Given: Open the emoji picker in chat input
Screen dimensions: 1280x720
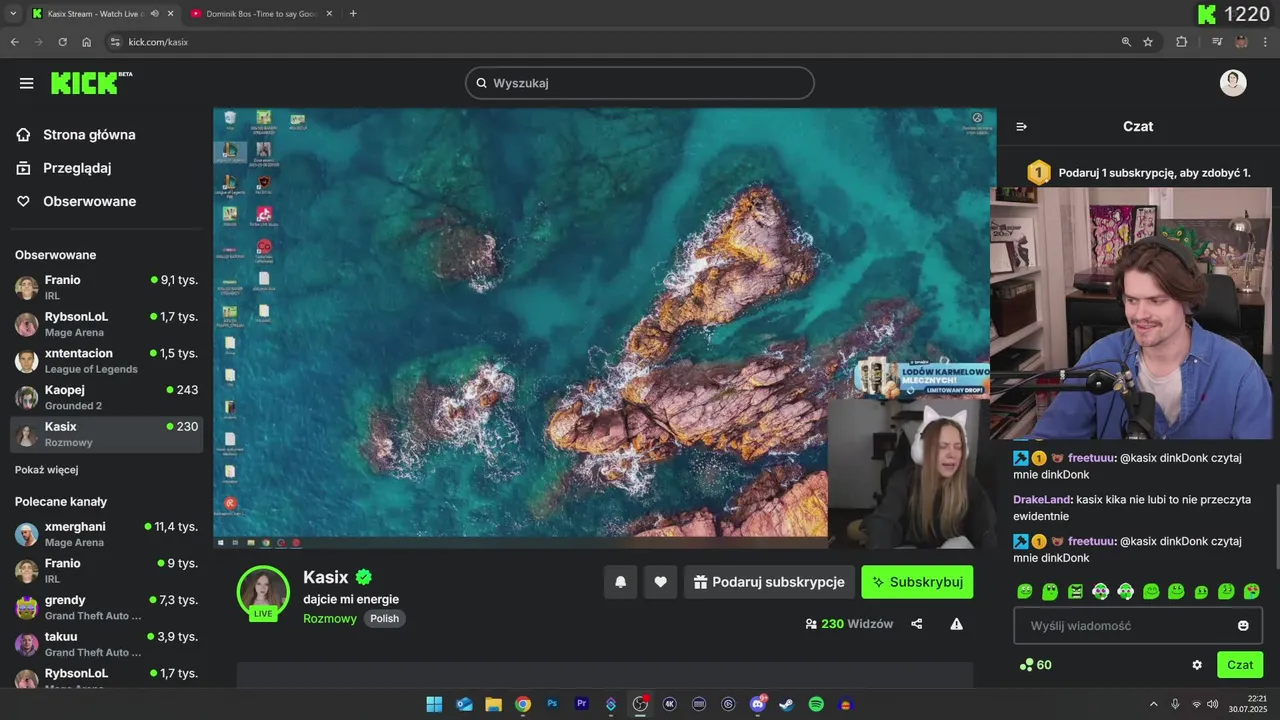Looking at the screenshot, I should click(x=1243, y=626).
